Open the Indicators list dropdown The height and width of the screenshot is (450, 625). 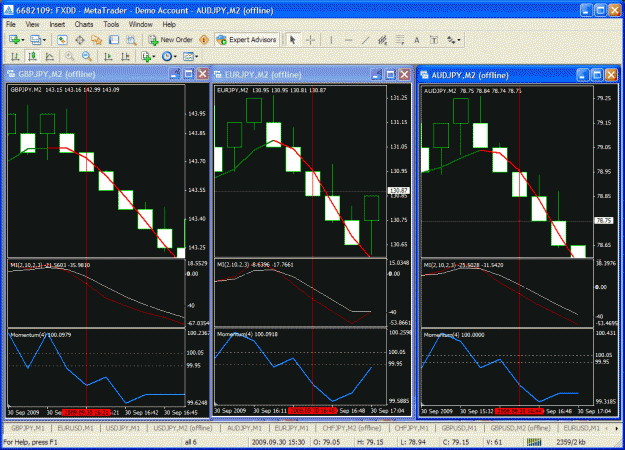coord(148,57)
